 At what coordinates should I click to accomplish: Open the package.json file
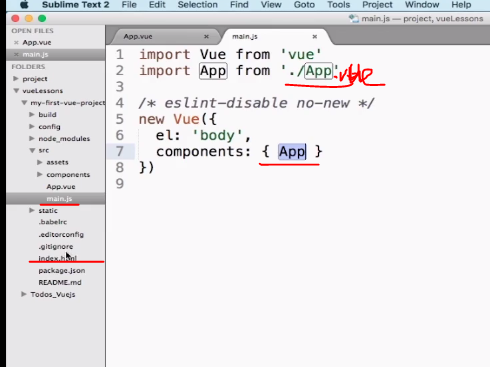pos(62,271)
